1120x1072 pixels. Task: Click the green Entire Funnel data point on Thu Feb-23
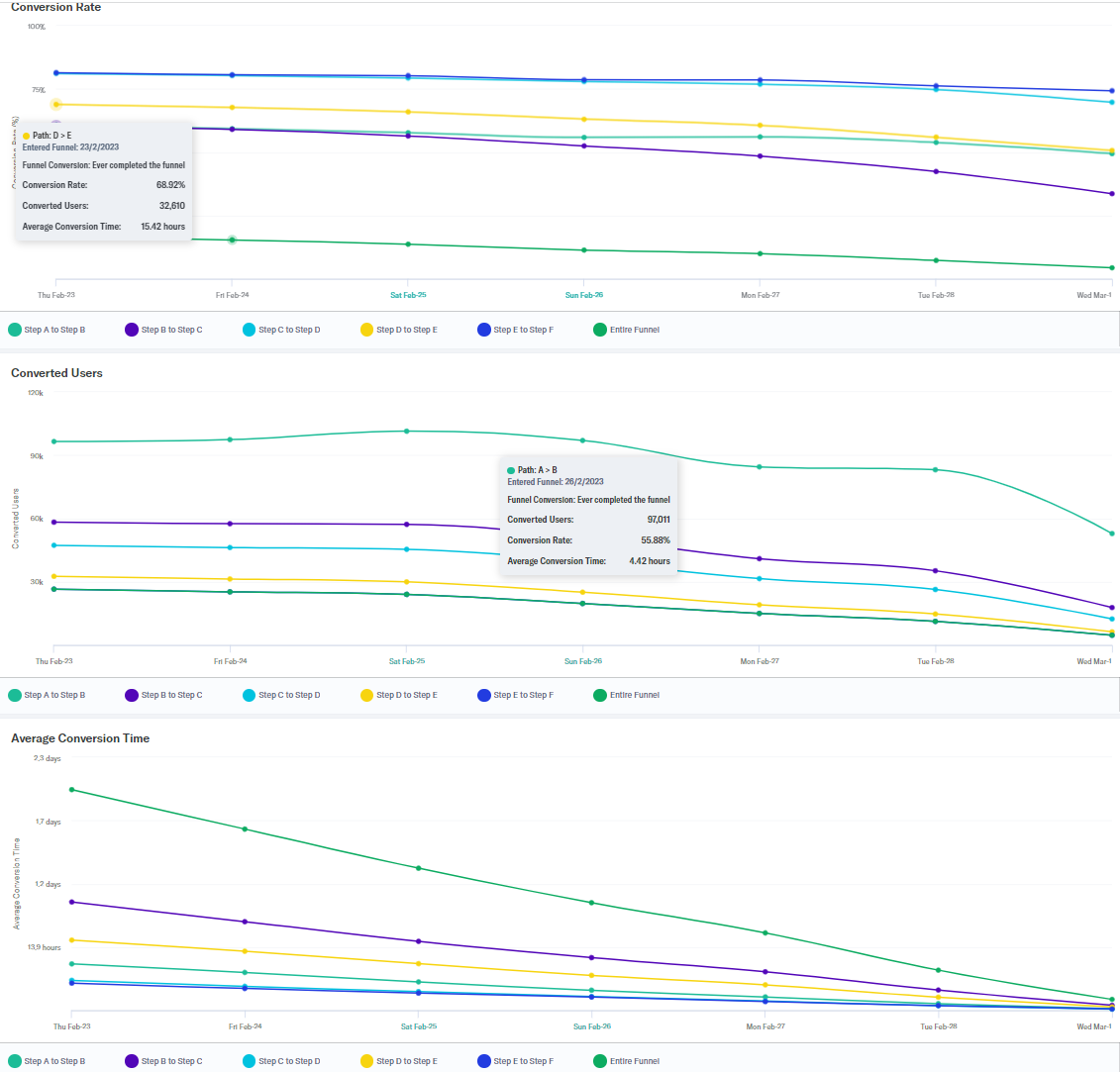point(70,790)
